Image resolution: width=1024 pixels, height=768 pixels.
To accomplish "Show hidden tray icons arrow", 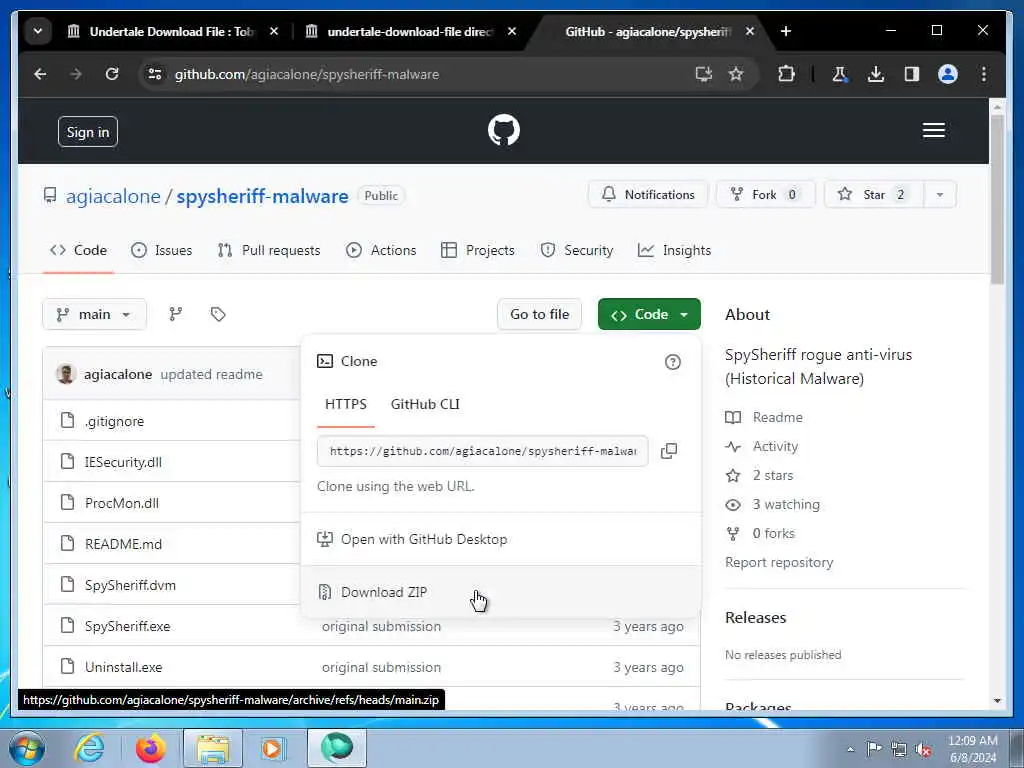I will point(850,749).
